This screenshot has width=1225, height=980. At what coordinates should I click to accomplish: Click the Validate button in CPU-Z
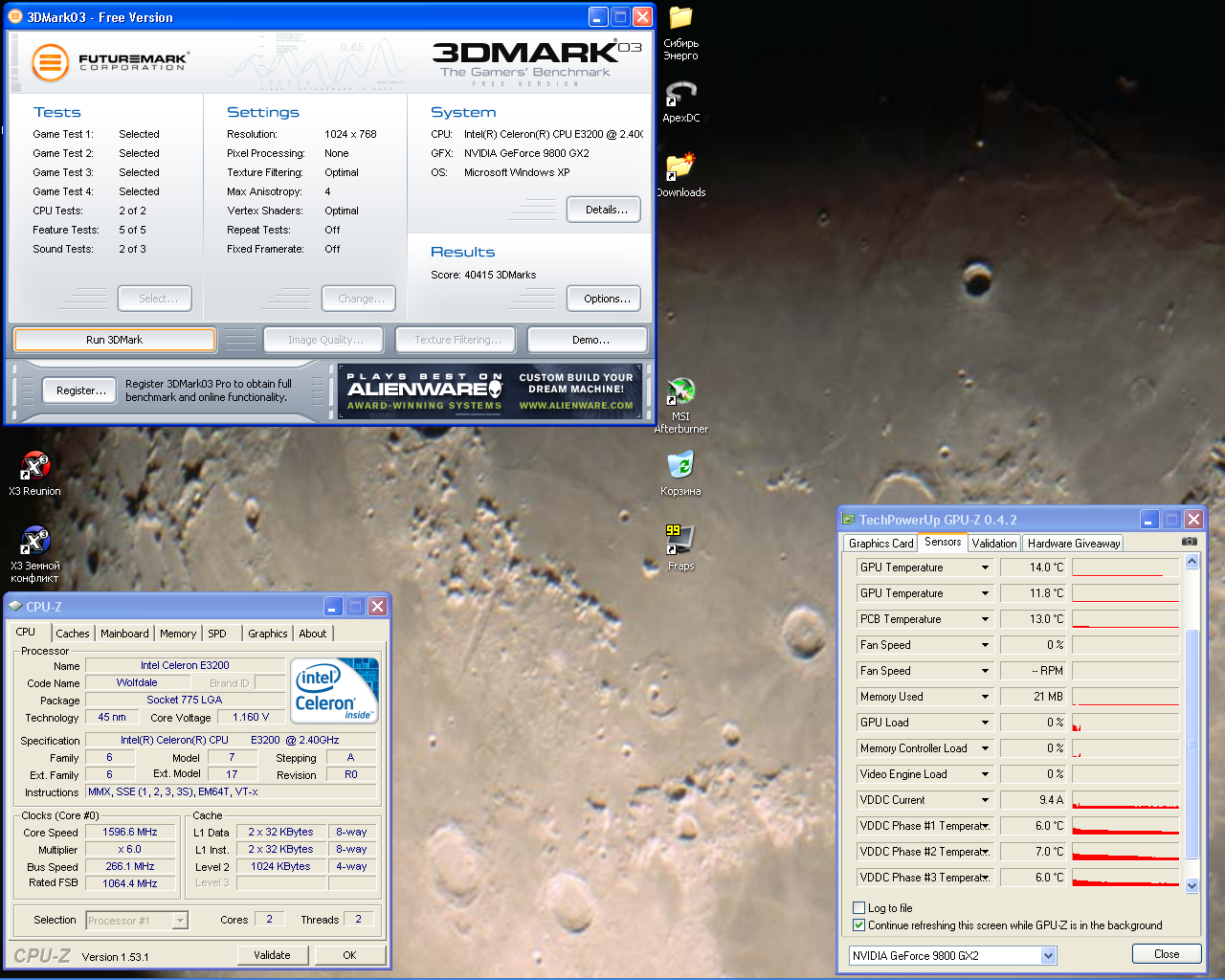(x=272, y=955)
